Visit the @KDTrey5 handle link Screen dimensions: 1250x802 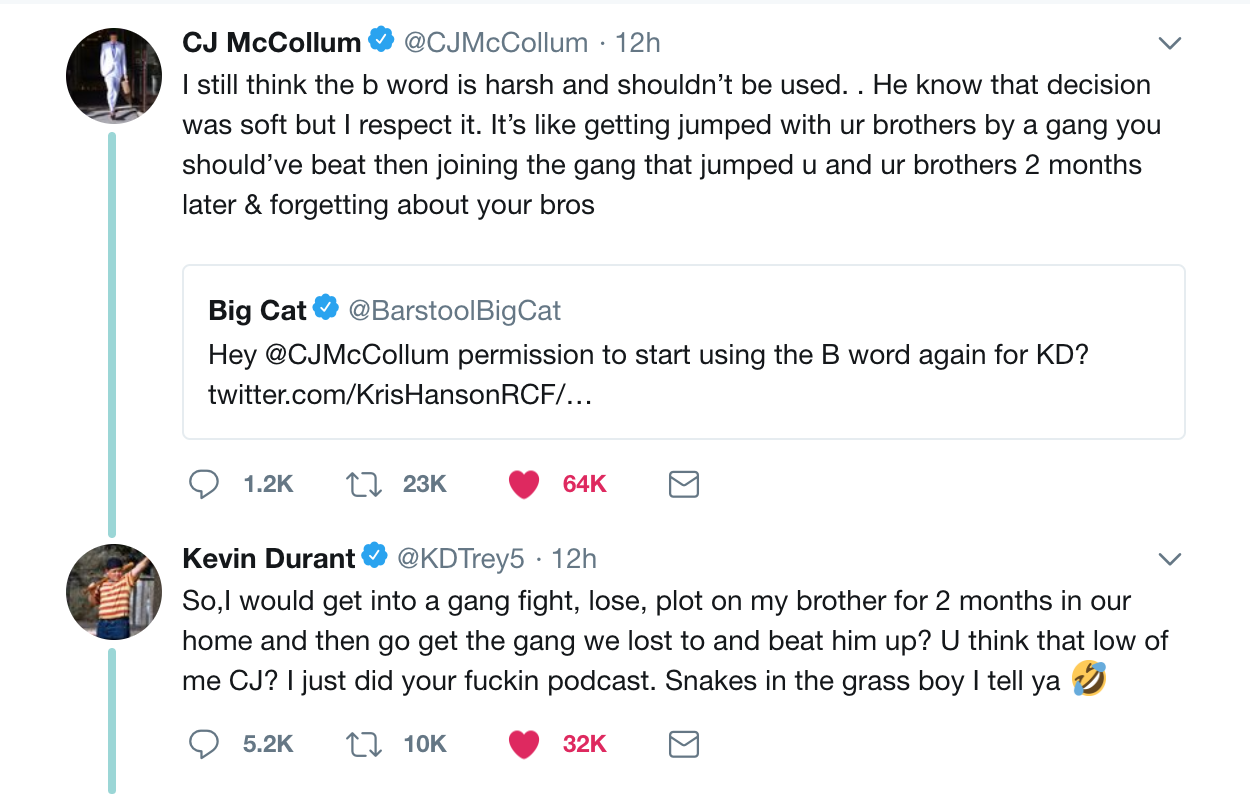pos(461,558)
